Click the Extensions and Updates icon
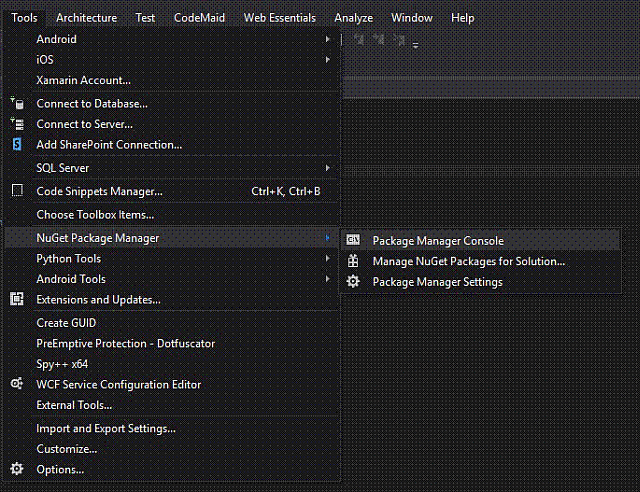Screen dimensions: 640x492 16,299
